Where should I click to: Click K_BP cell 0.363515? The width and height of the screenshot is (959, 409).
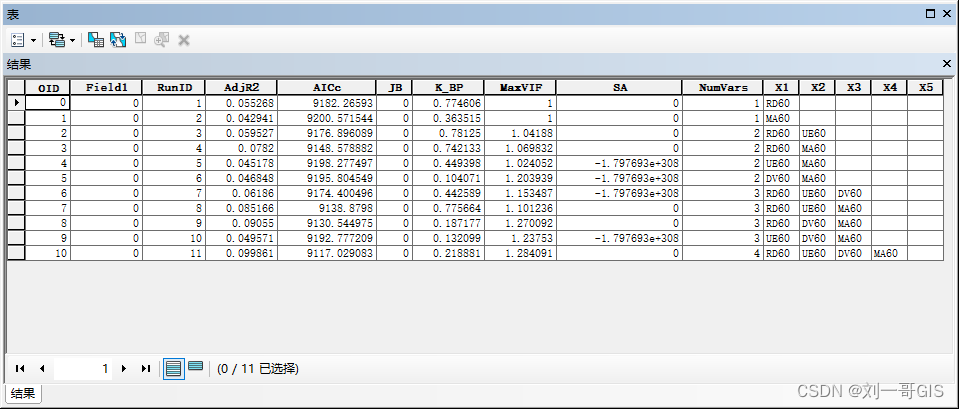tap(448, 118)
